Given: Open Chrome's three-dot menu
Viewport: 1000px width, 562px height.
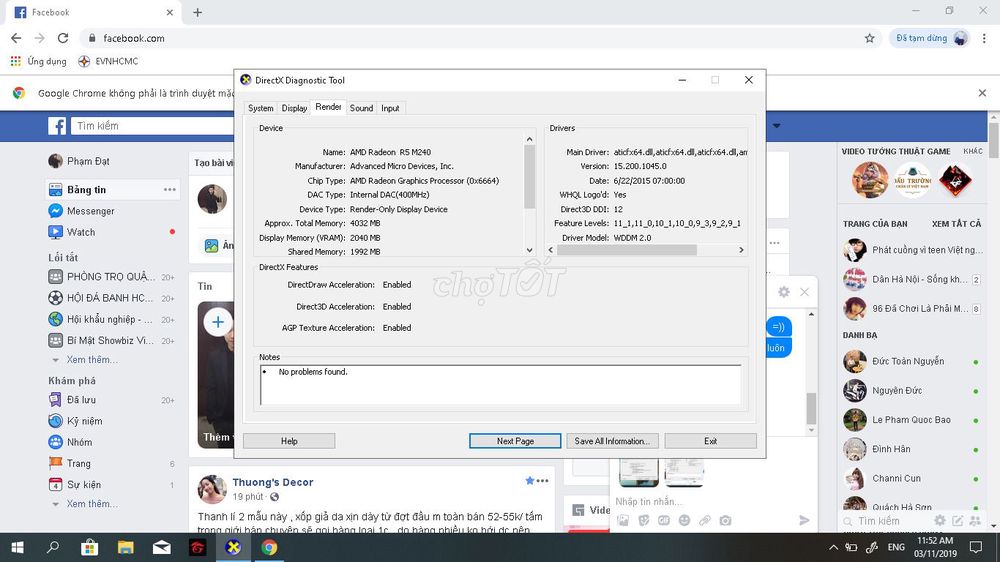Looking at the screenshot, I should (x=984, y=38).
